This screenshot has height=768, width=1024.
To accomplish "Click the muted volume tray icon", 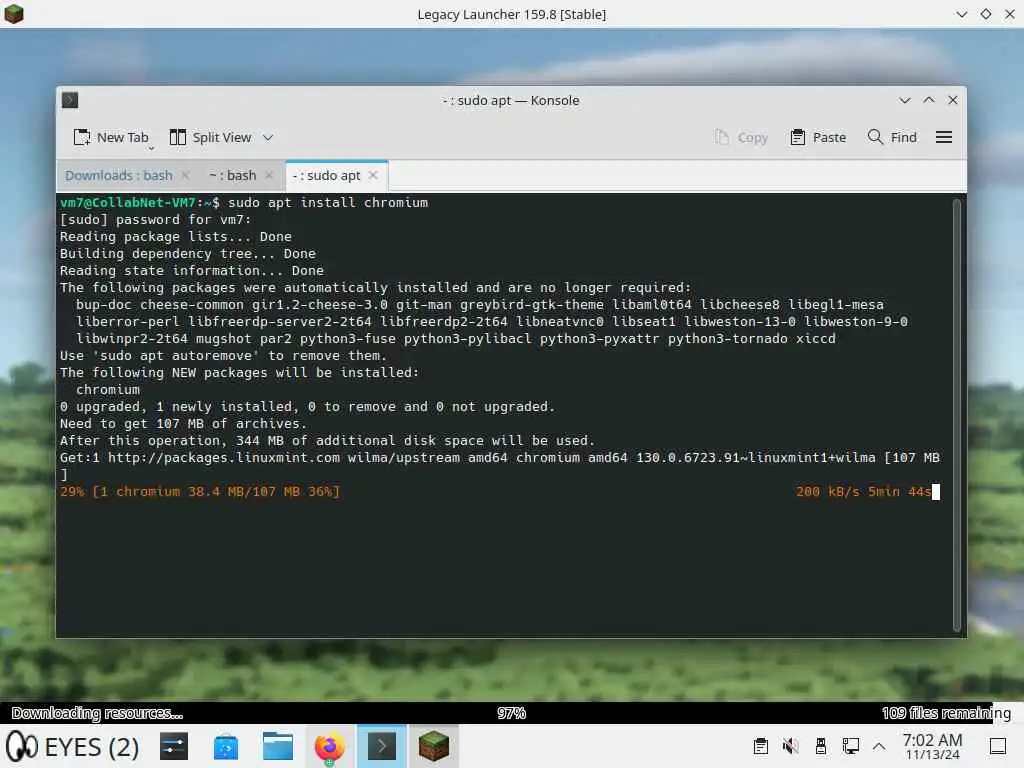I will pos(790,746).
